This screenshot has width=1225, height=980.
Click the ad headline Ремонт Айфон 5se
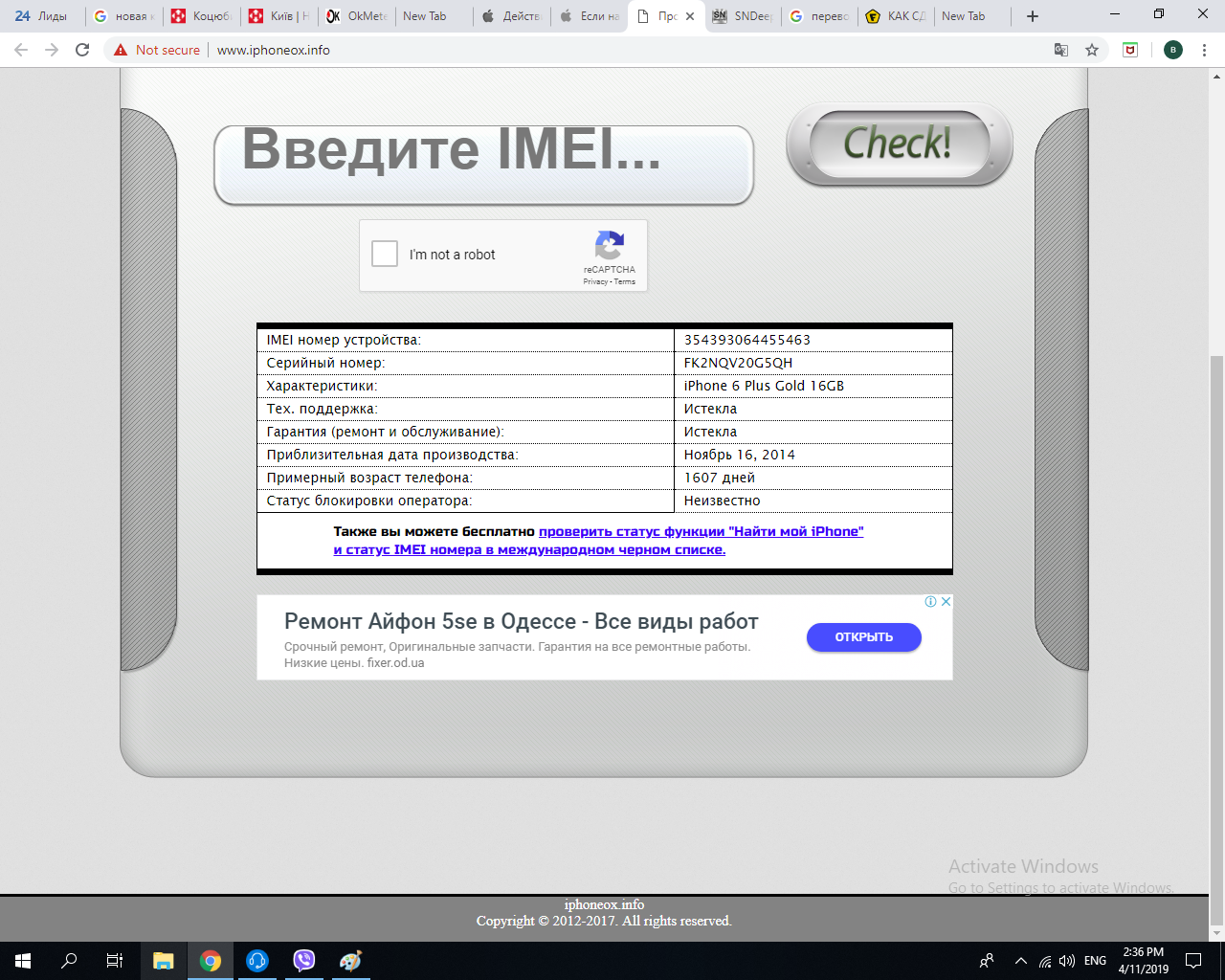(522, 621)
